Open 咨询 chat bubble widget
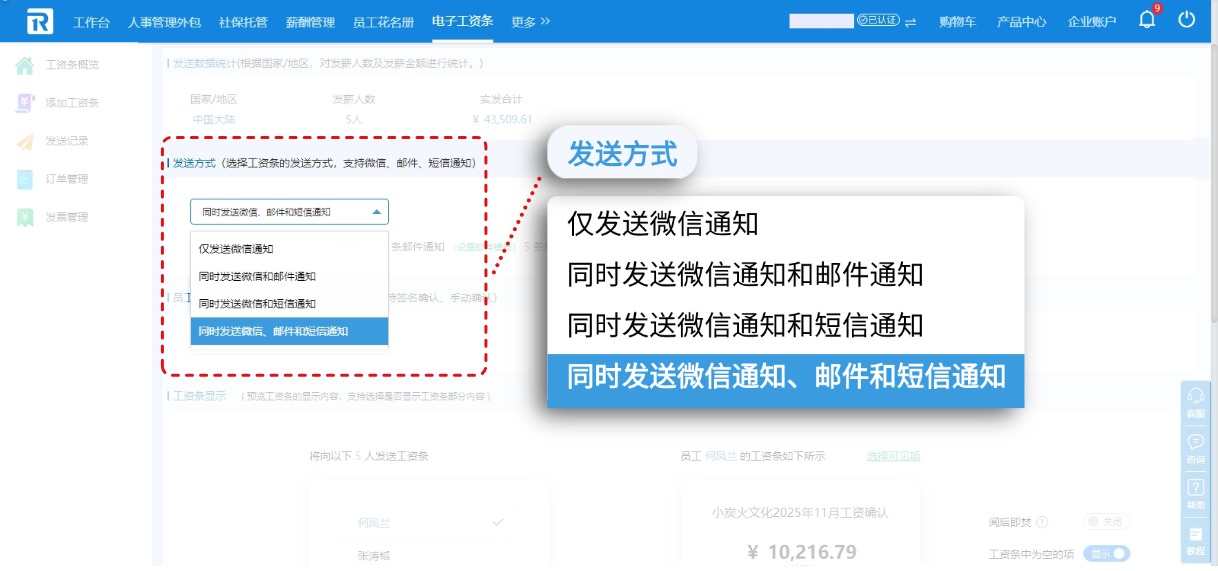1218x571 pixels. tap(1195, 447)
